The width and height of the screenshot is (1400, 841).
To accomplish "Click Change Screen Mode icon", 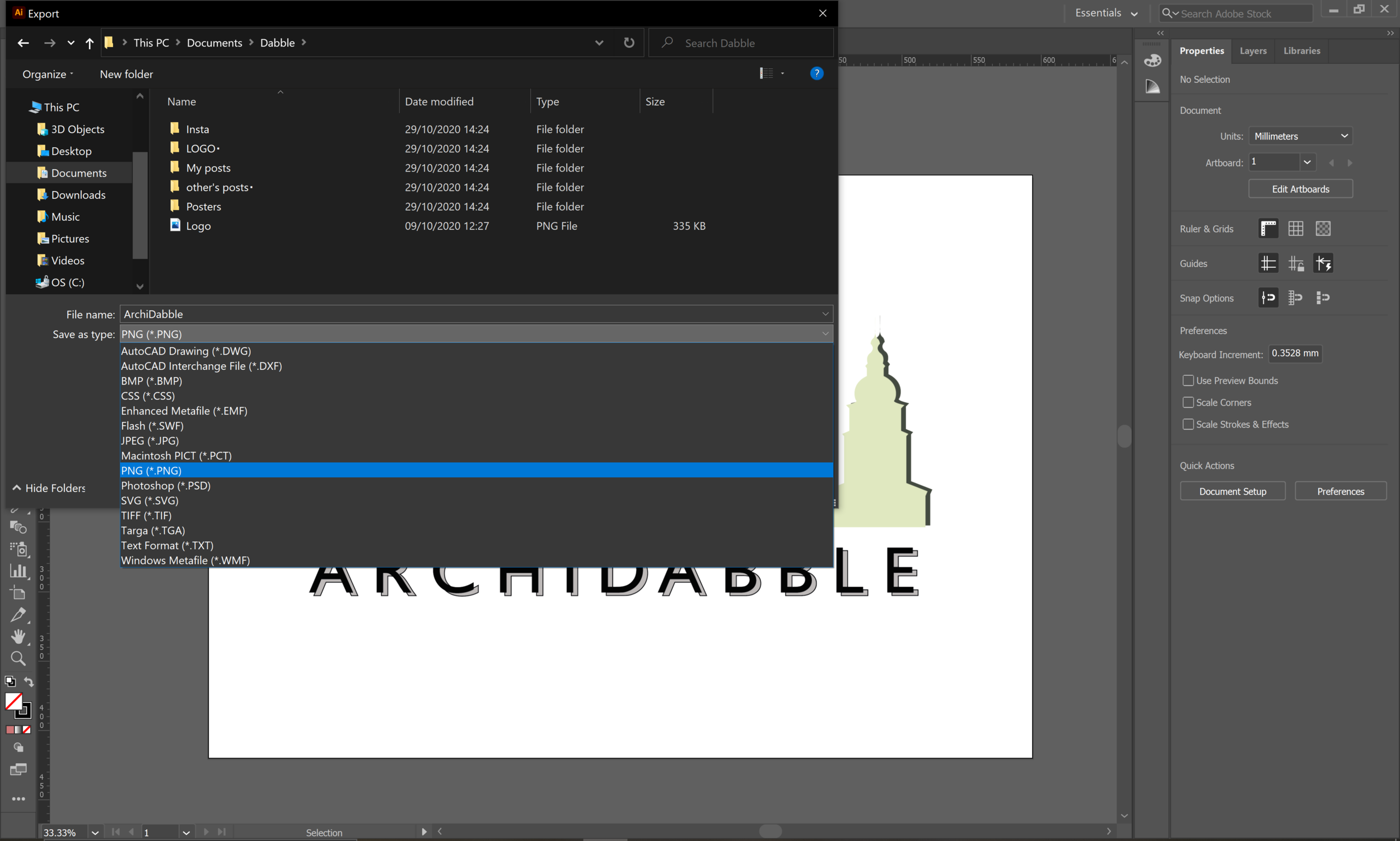I will pos(18,770).
